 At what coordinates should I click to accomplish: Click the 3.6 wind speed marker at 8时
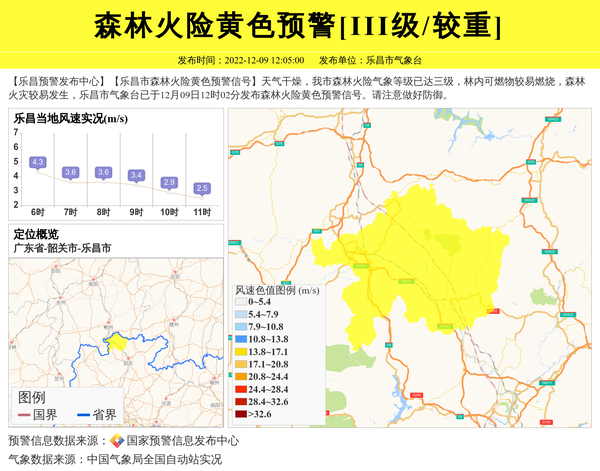click(103, 172)
